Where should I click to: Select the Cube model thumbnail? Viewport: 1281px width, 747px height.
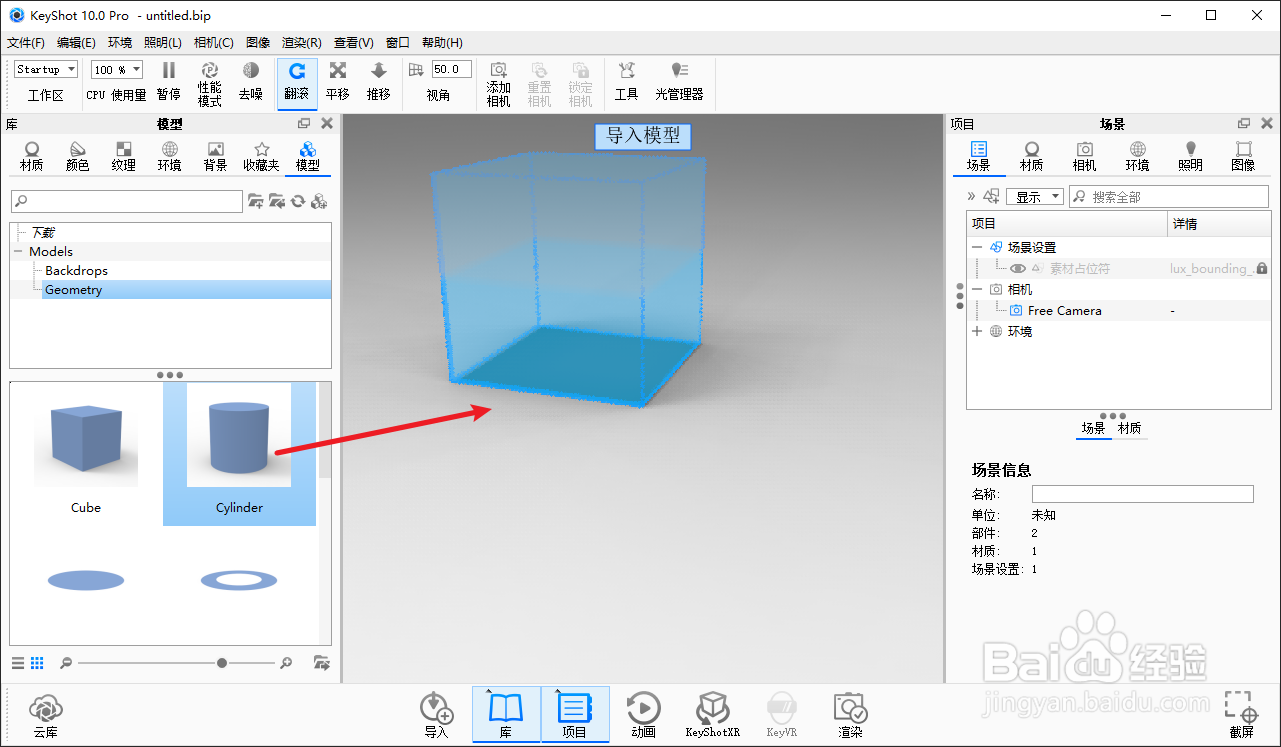click(x=86, y=454)
